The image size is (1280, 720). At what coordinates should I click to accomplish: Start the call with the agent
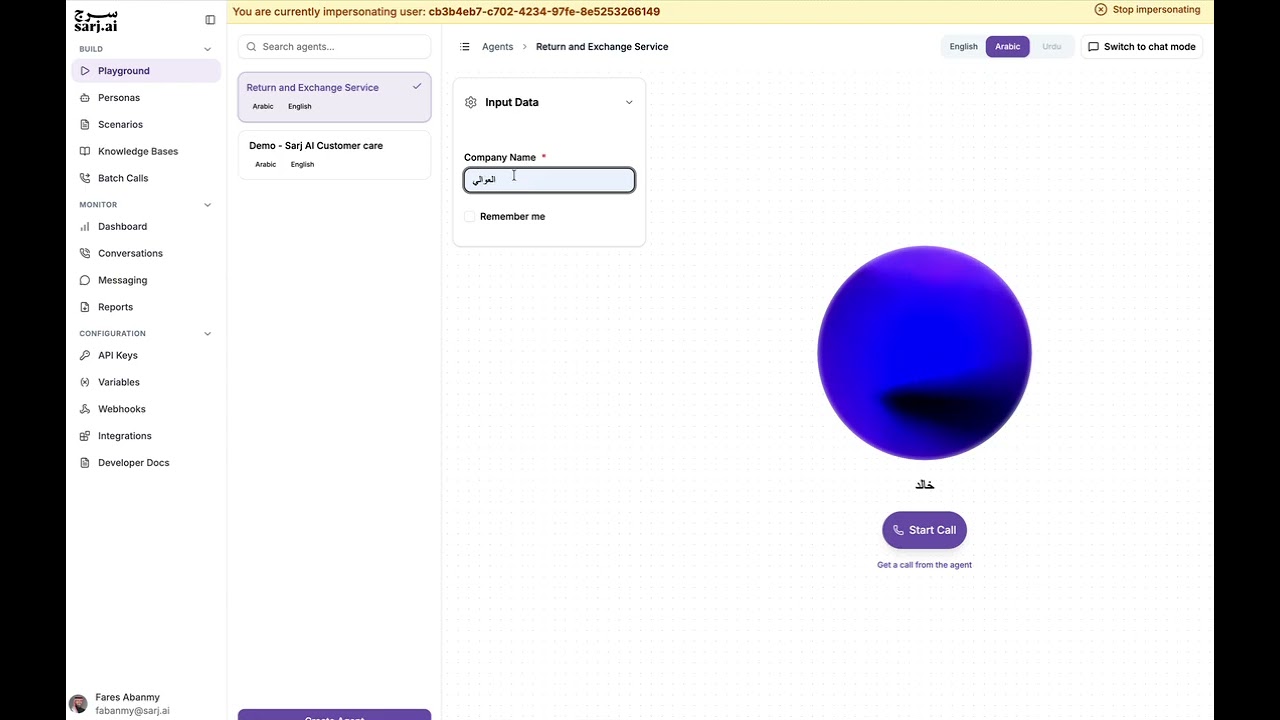(x=924, y=530)
